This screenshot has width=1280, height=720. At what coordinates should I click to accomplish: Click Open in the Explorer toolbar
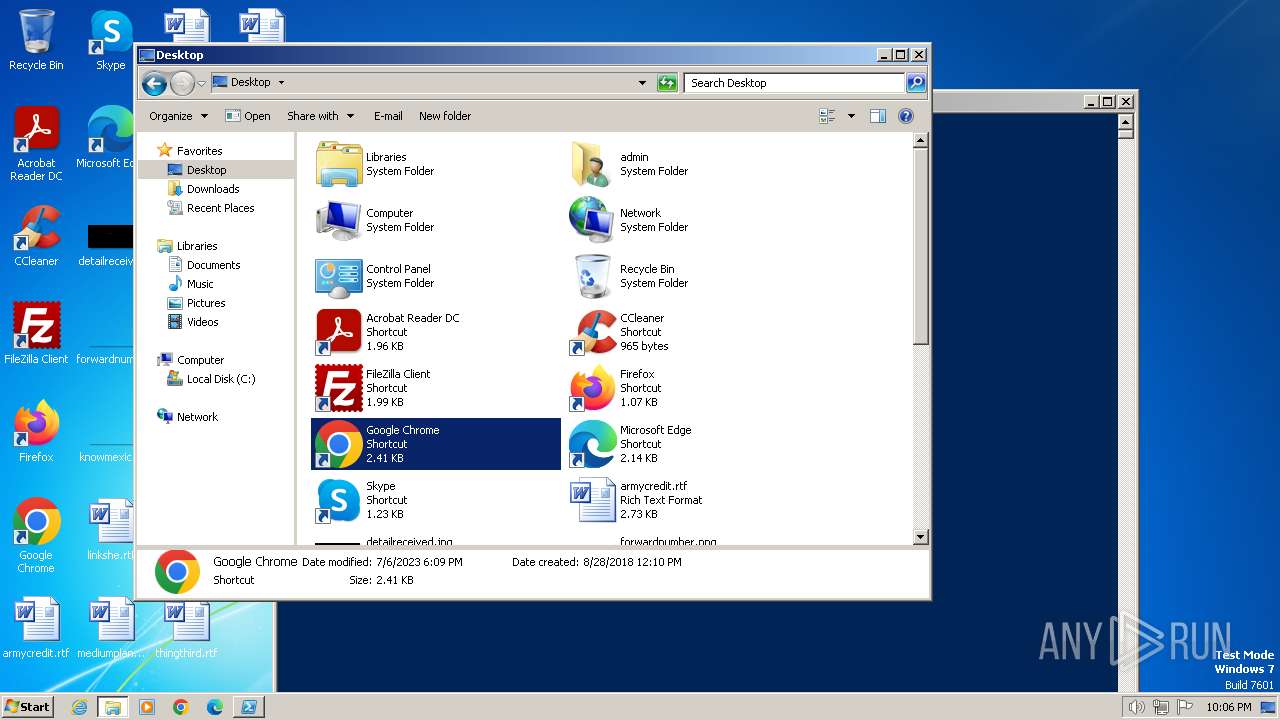tap(248, 116)
